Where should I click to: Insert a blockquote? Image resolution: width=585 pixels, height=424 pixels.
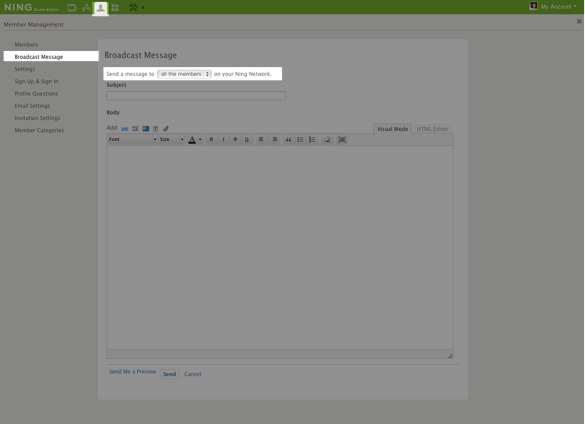point(288,139)
